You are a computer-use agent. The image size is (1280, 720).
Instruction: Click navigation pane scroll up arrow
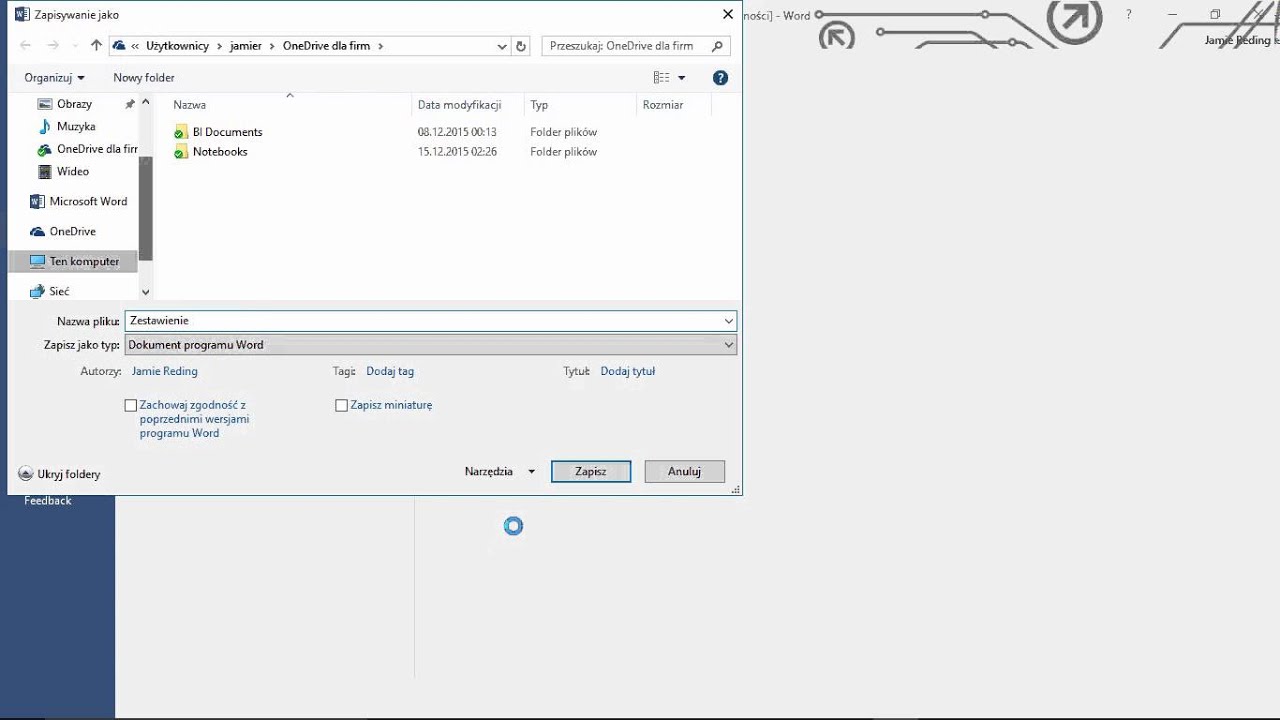(146, 103)
